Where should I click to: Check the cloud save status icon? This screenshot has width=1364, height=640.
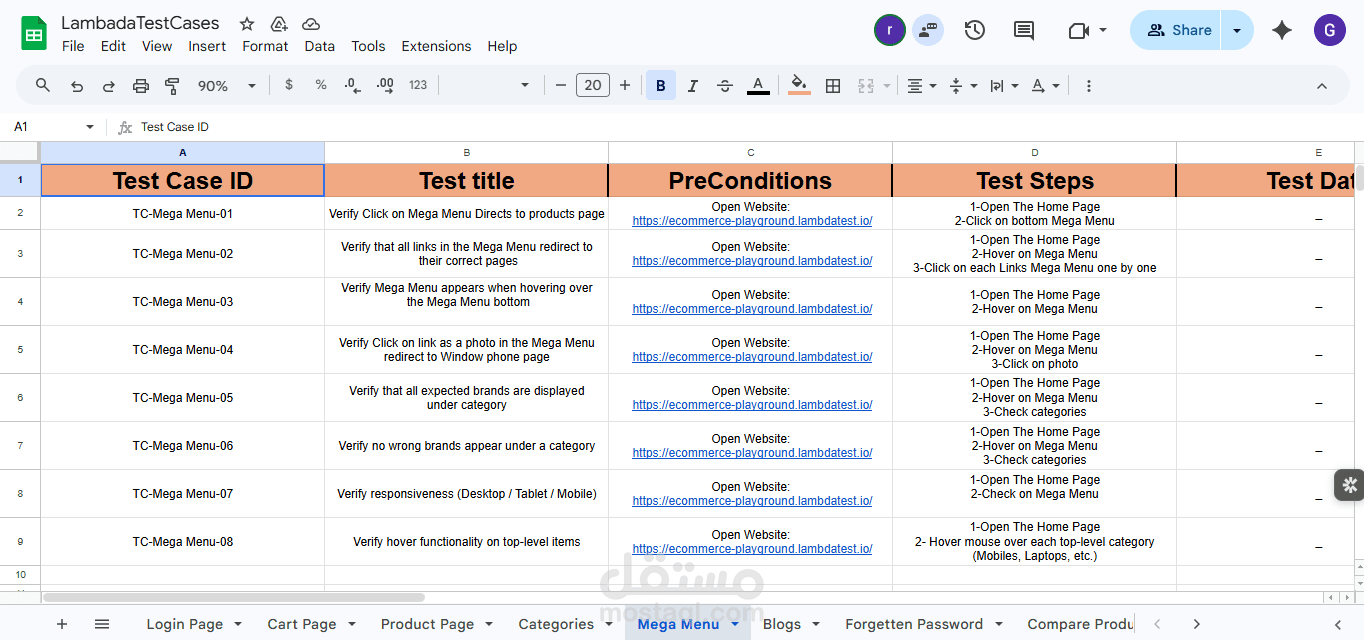(311, 24)
